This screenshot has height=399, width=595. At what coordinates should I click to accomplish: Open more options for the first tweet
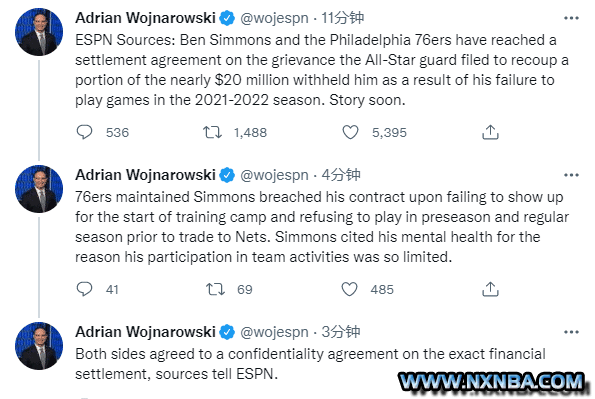pos(571,18)
